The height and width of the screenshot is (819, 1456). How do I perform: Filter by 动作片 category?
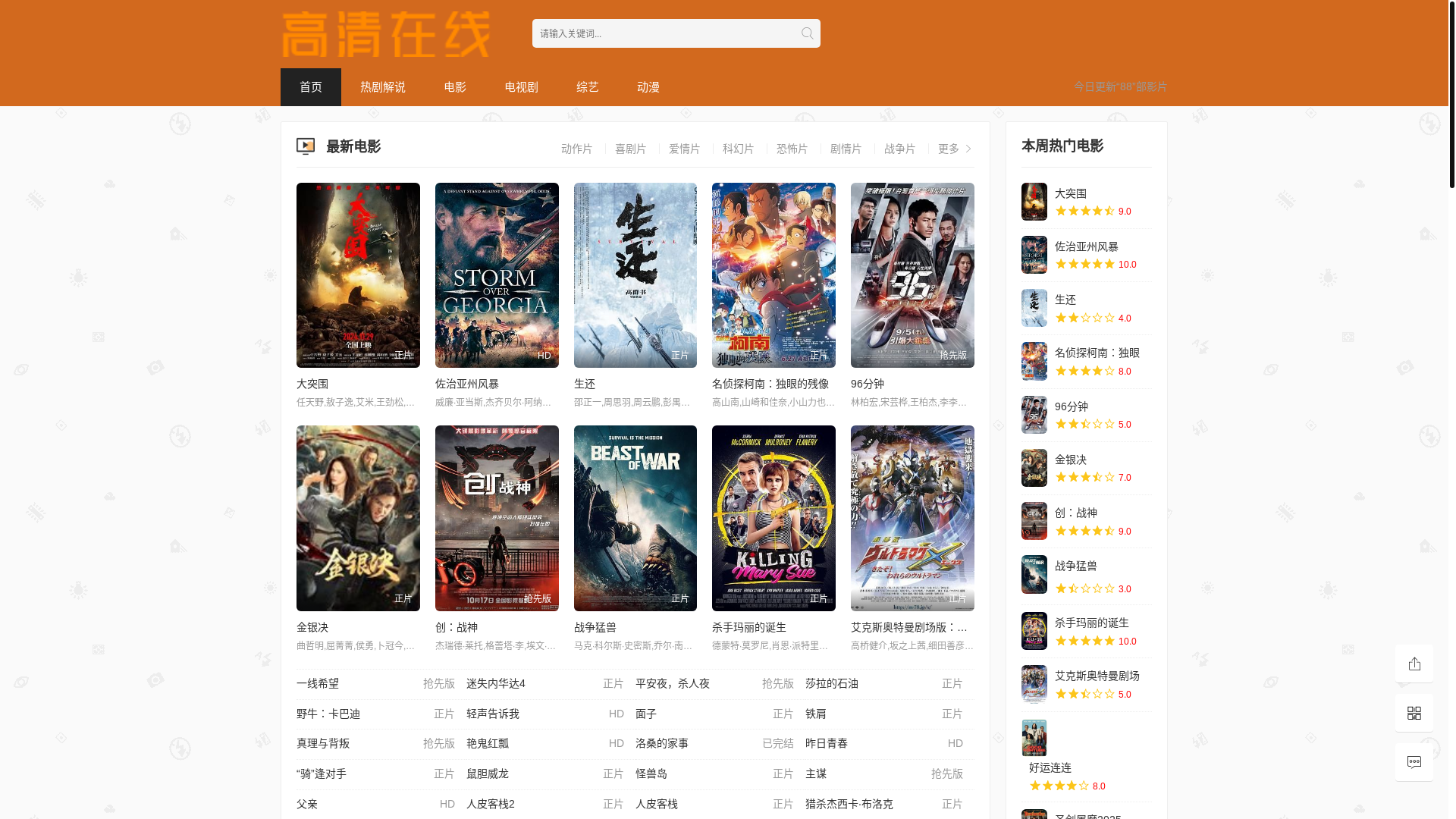coord(576,149)
